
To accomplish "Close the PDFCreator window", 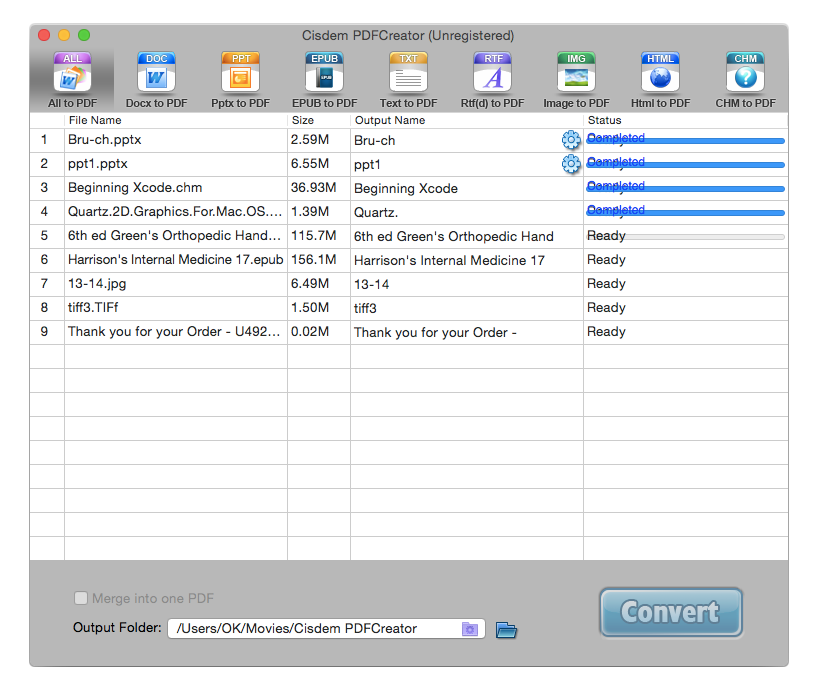I will click(44, 35).
